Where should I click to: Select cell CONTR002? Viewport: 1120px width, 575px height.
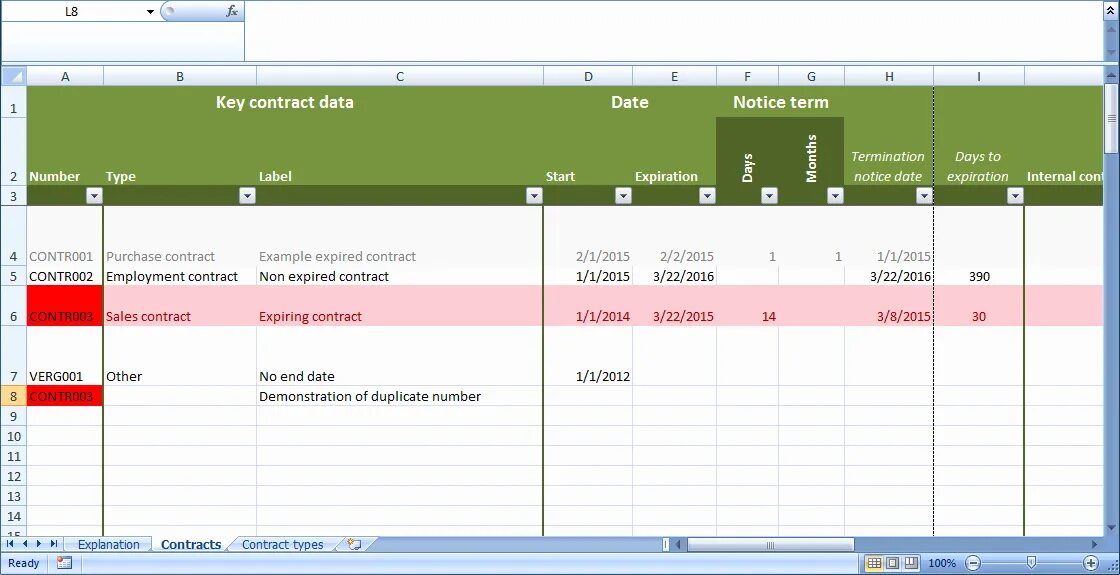tap(65, 276)
